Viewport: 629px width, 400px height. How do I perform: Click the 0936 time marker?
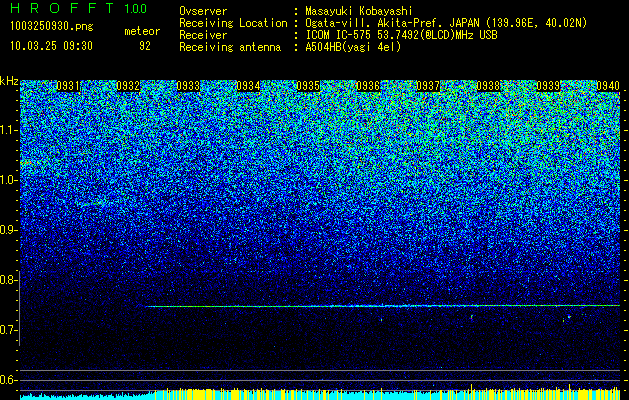368,86
